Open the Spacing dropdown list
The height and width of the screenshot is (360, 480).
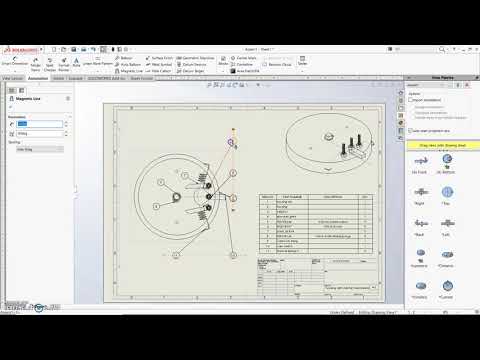point(40,149)
